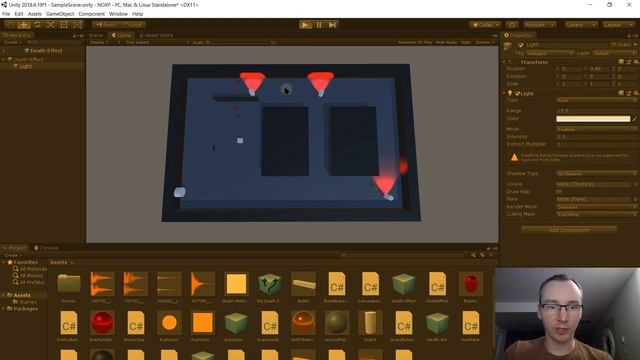Screen dimensions: 640x360
Task: Select the Big Death Effect prefab asset
Action: pos(270,284)
